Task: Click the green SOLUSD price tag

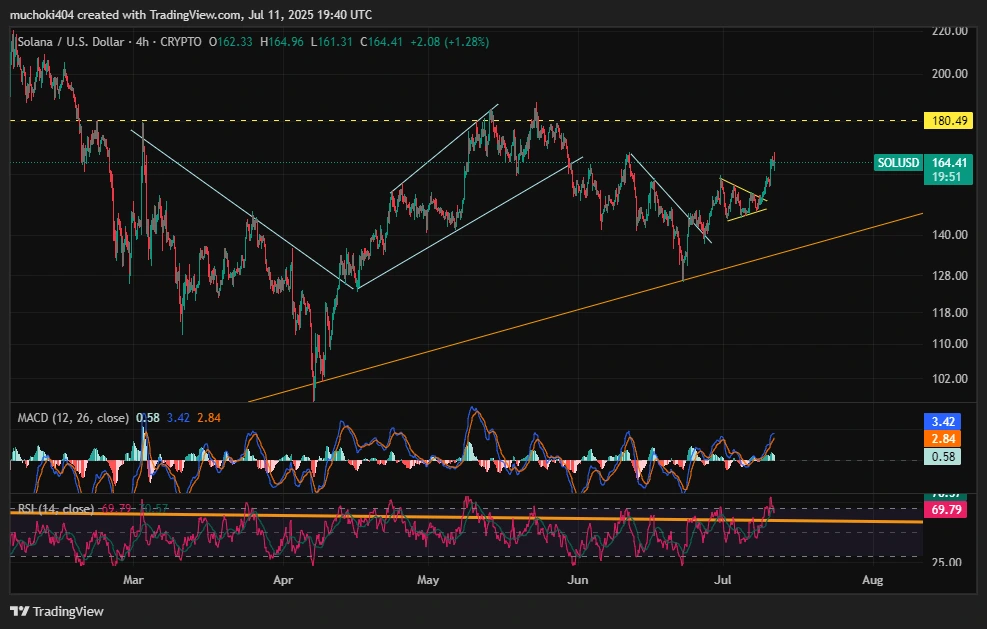Action: tap(897, 162)
